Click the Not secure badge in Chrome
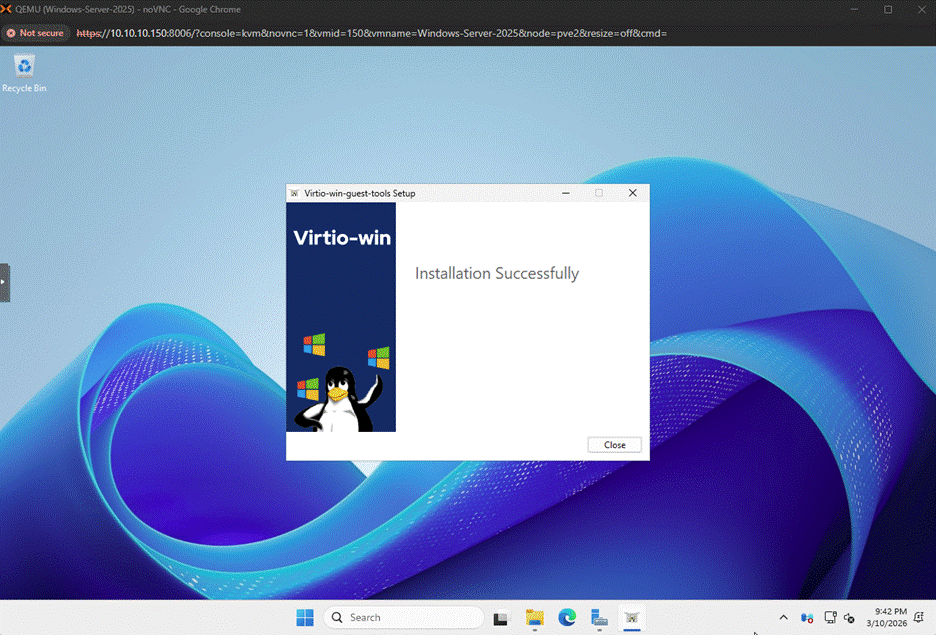Screen dimensions: 936x635 point(35,33)
